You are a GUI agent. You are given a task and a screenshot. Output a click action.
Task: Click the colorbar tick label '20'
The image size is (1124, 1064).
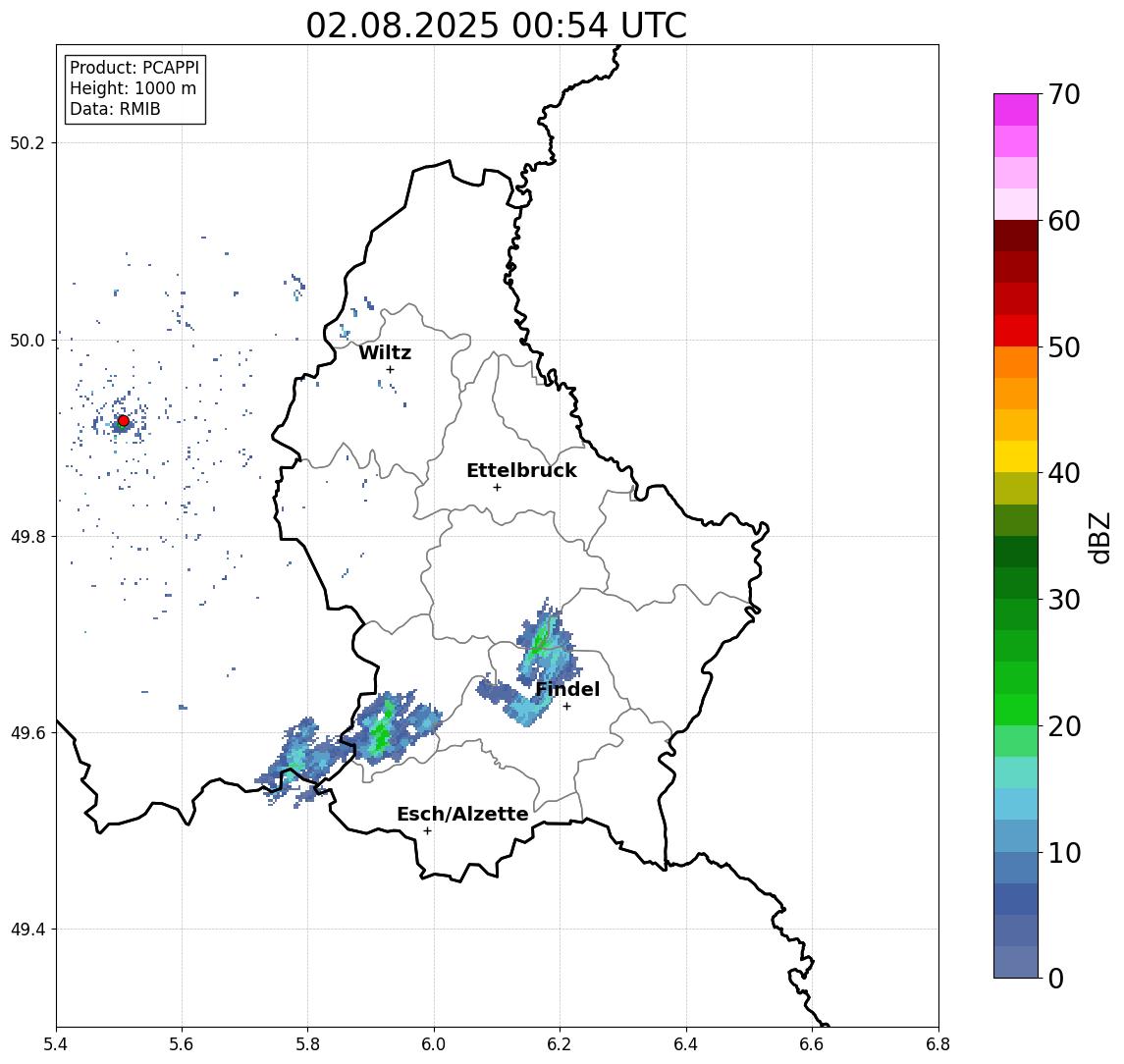[1064, 725]
